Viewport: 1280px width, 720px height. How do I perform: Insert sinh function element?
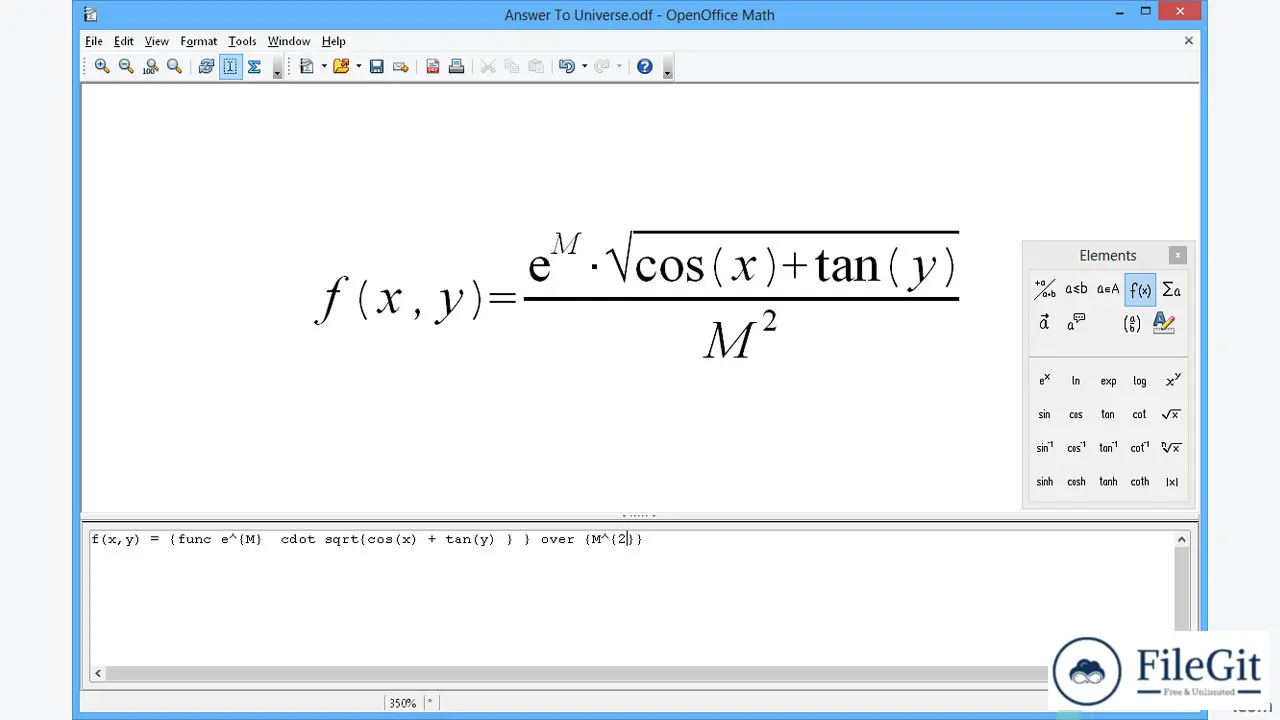tap(1045, 481)
